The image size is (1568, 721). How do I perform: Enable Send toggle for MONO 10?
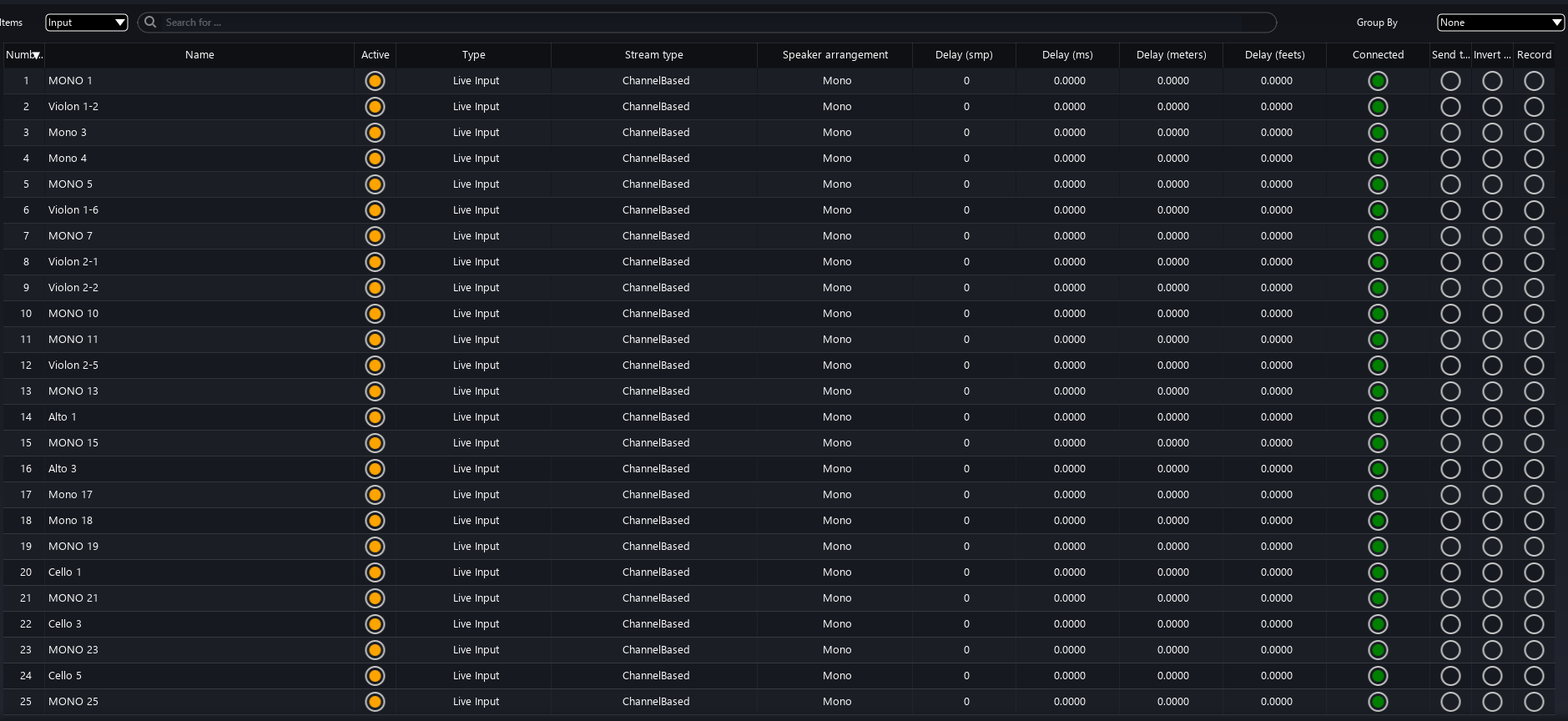coord(1450,314)
